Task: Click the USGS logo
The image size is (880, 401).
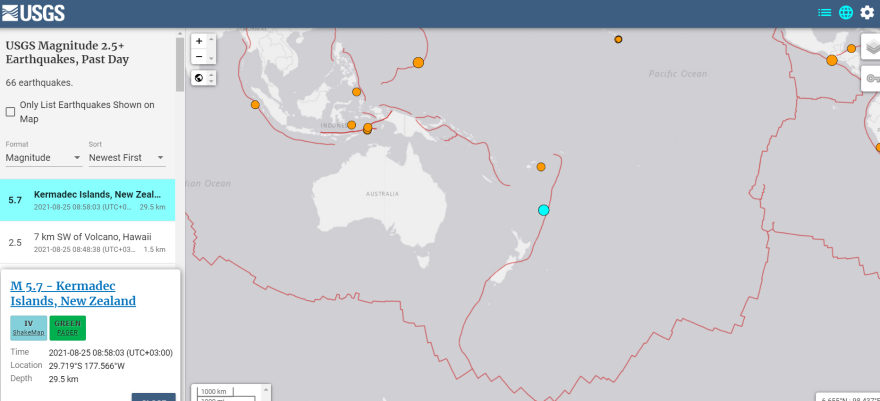Action: click(x=35, y=14)
